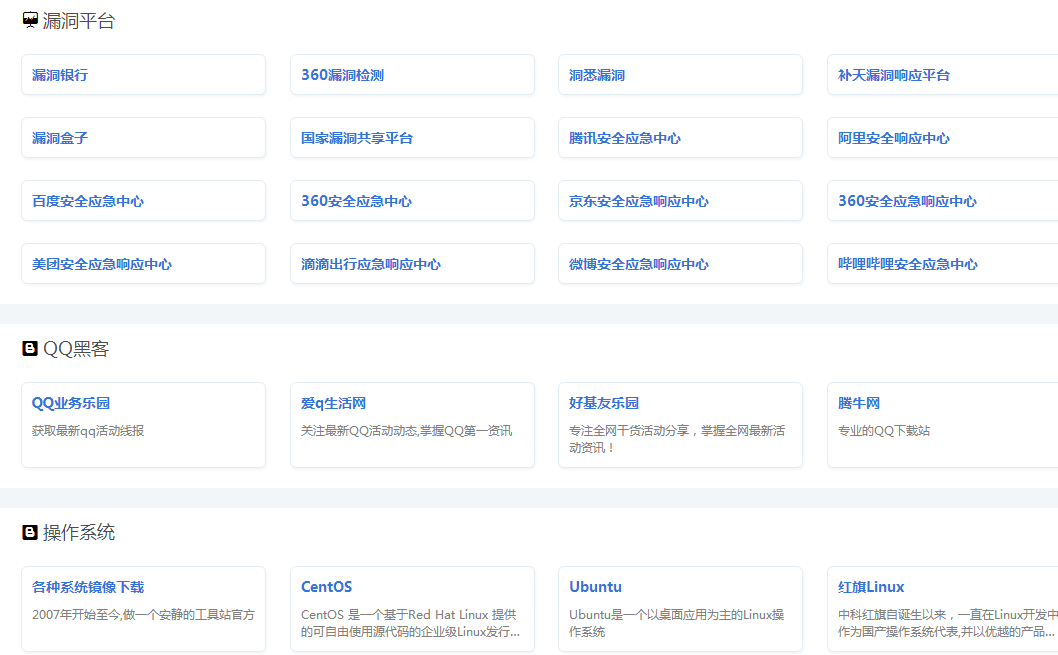Open the 漏洞银行 link

pyautogui.click(x=60, y=75)
